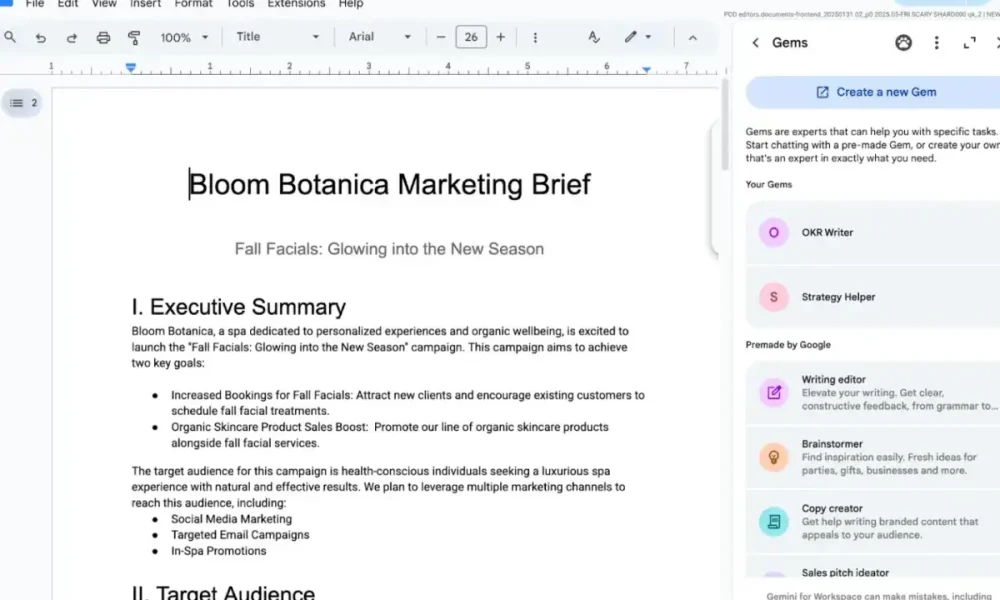
Task: Click the font size field showing 26
Action: point(470,37)
